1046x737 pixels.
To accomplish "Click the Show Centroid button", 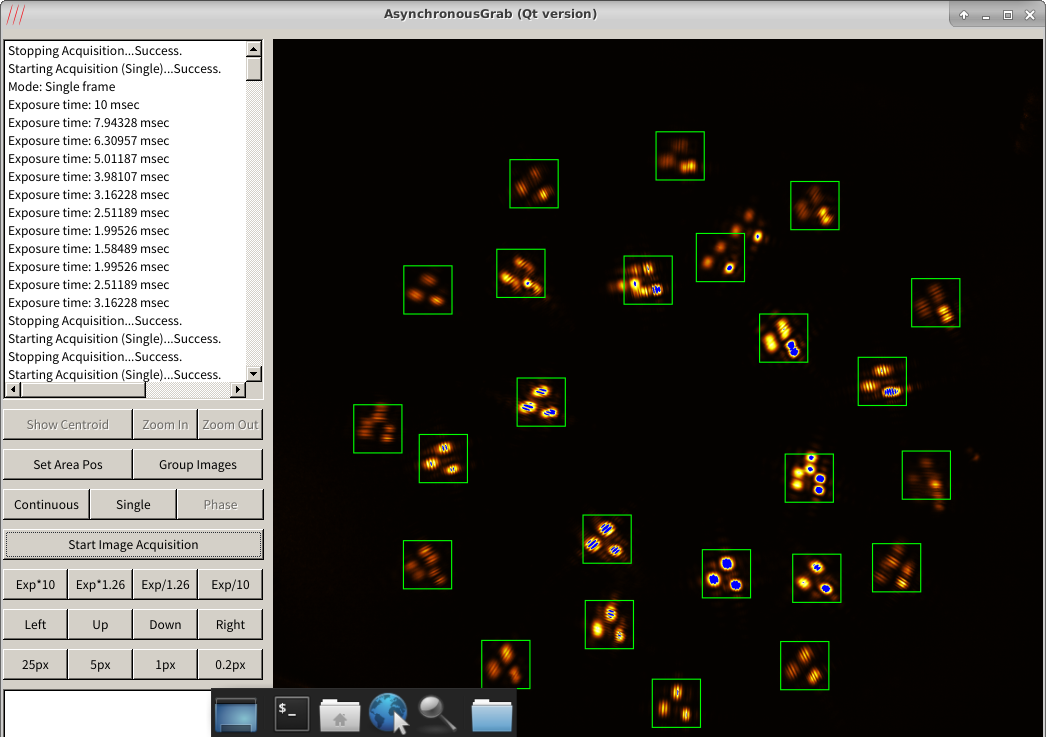I will [x=67, y=425].
